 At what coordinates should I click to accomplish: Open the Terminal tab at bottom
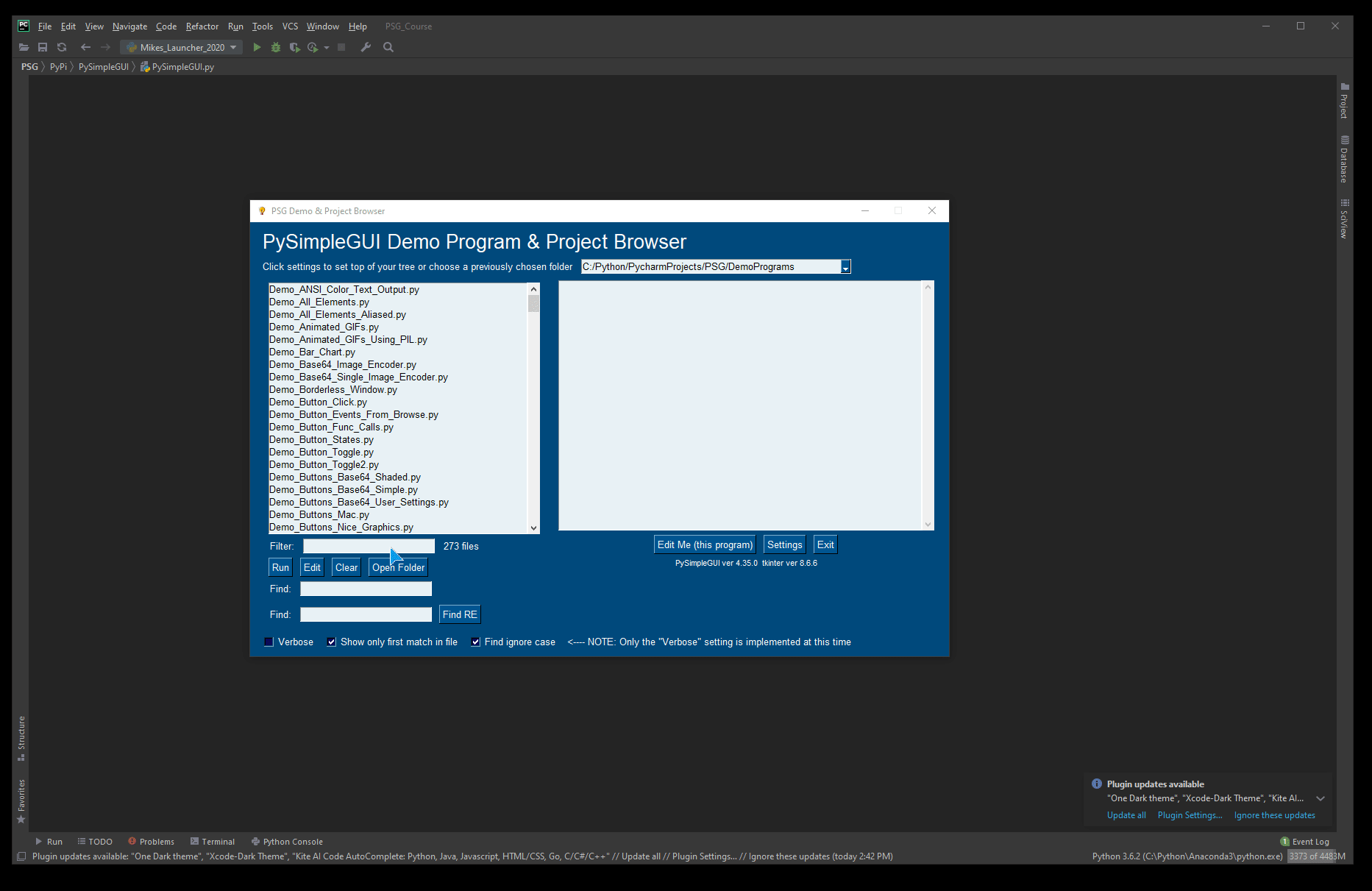213,842
